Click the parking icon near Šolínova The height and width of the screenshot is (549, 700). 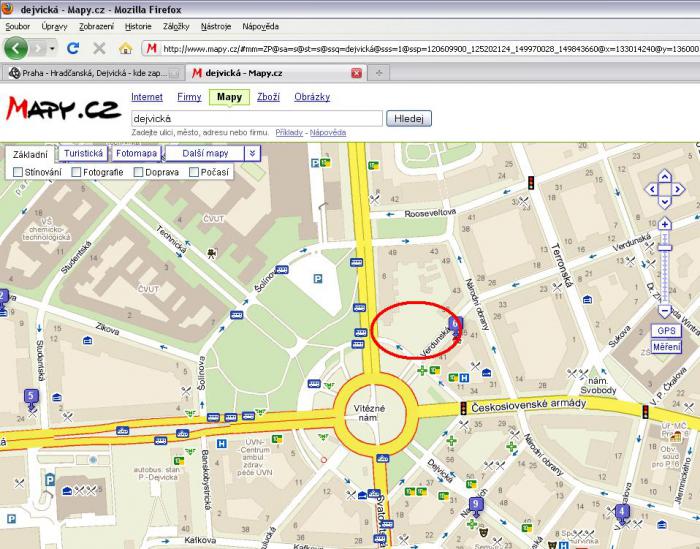tap(318, 280)
